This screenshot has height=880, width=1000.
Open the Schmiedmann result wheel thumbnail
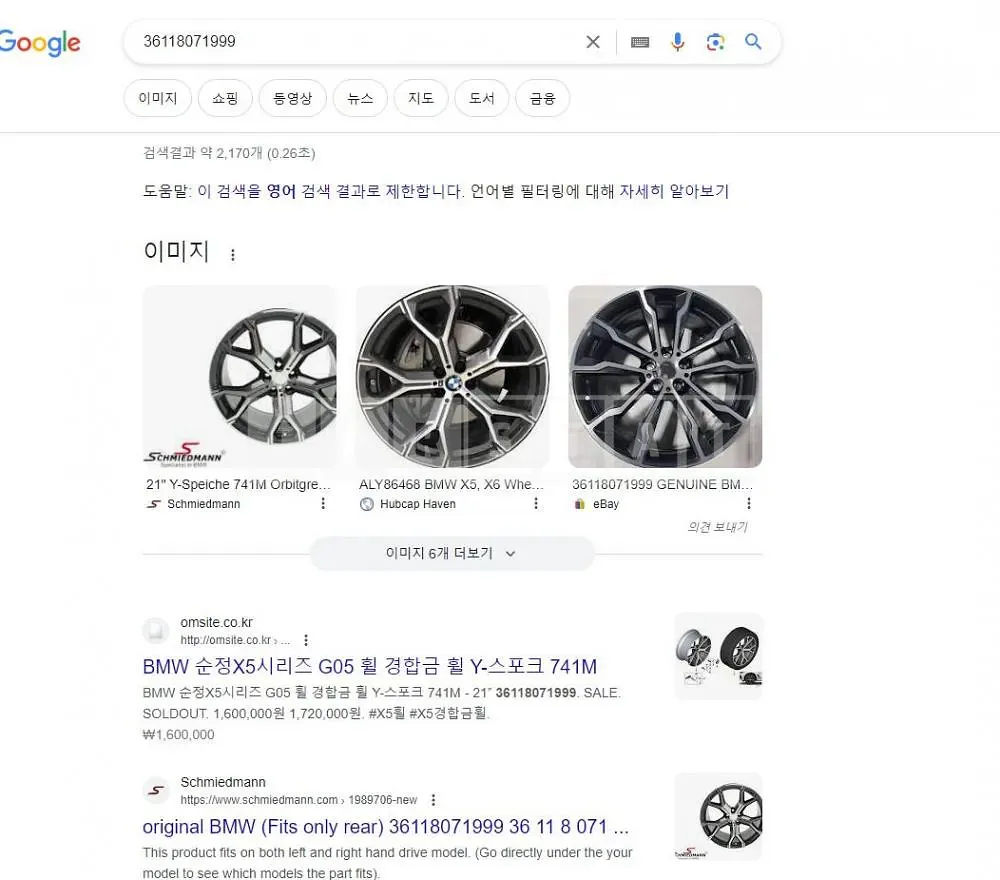[x=718, y=816]
